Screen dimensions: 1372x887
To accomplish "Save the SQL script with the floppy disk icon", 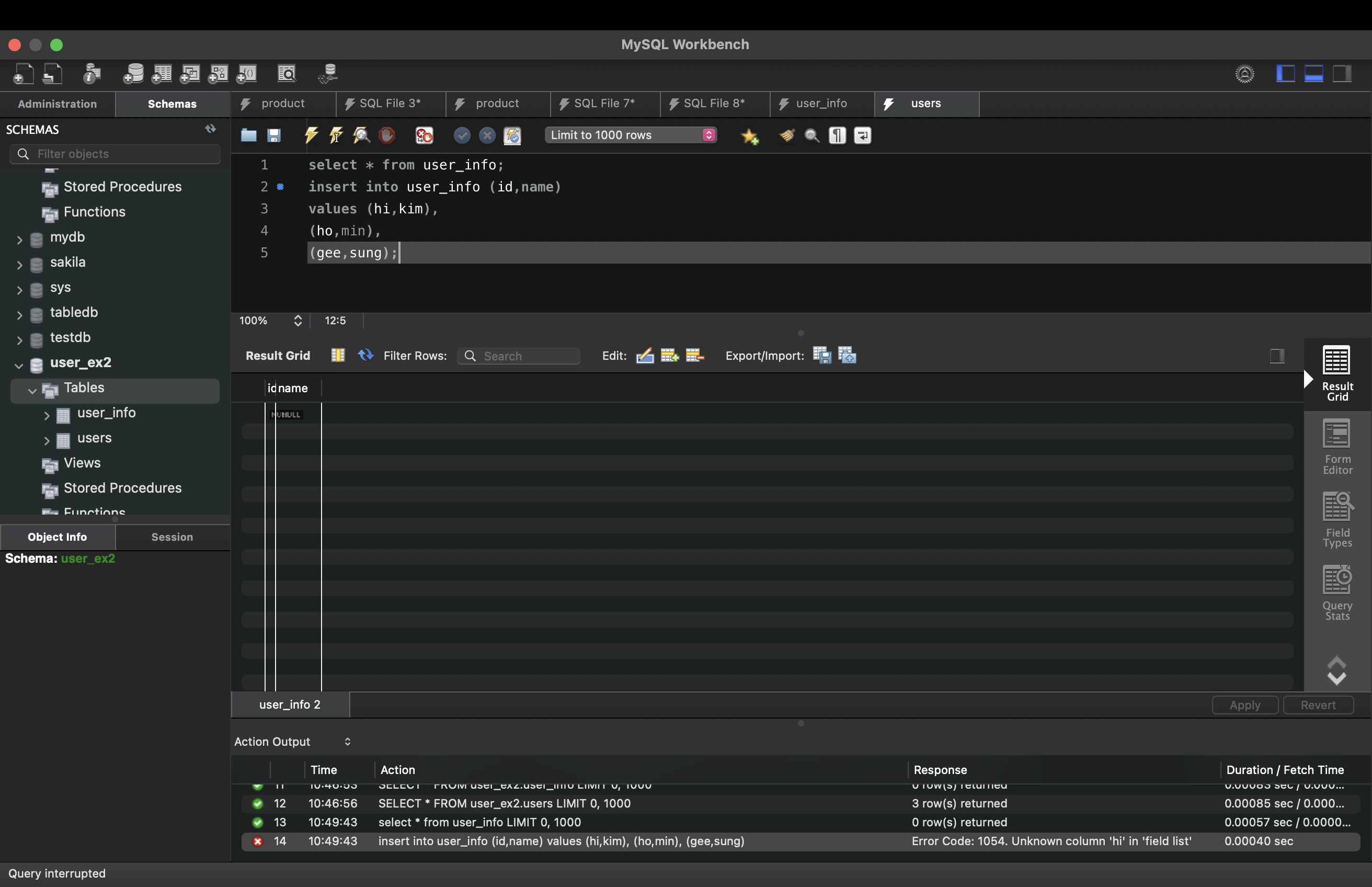I will (x=274, y=135).
